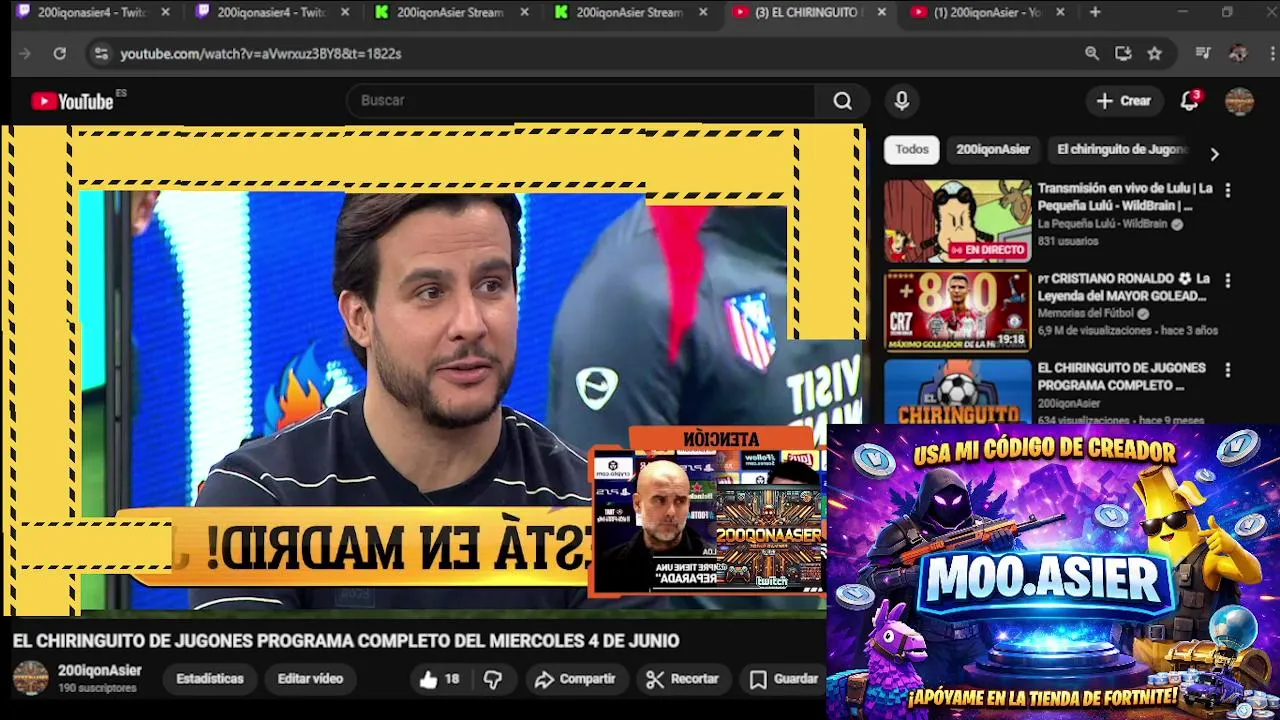This screenshot has height=720, width=1280.
Task: Switch to first 200iqonasier4 Twitch tab
Action: (93, 12)
